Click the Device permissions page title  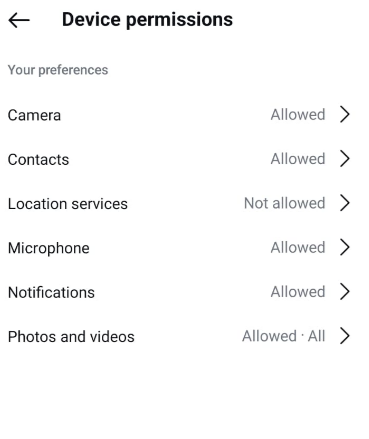click(x=147, y=20)
